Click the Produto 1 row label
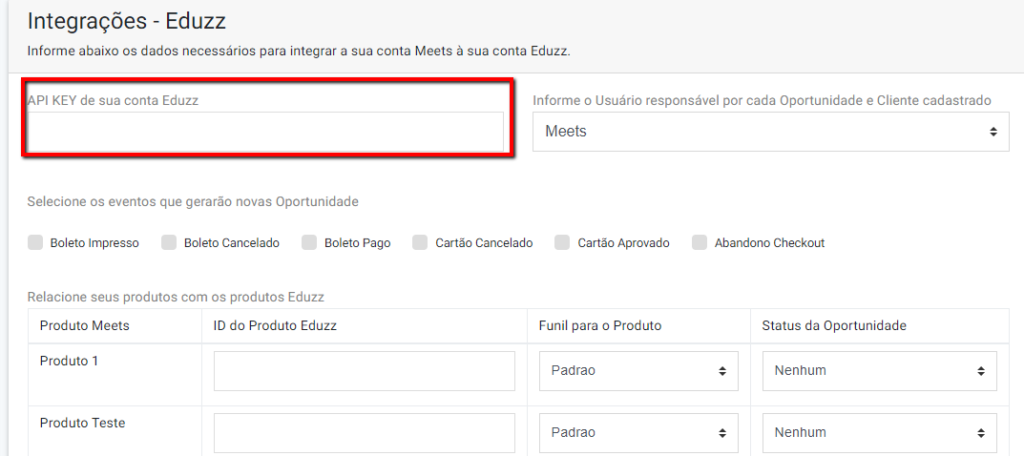Viewport: 1024px width, 456px height. [69, 361]
